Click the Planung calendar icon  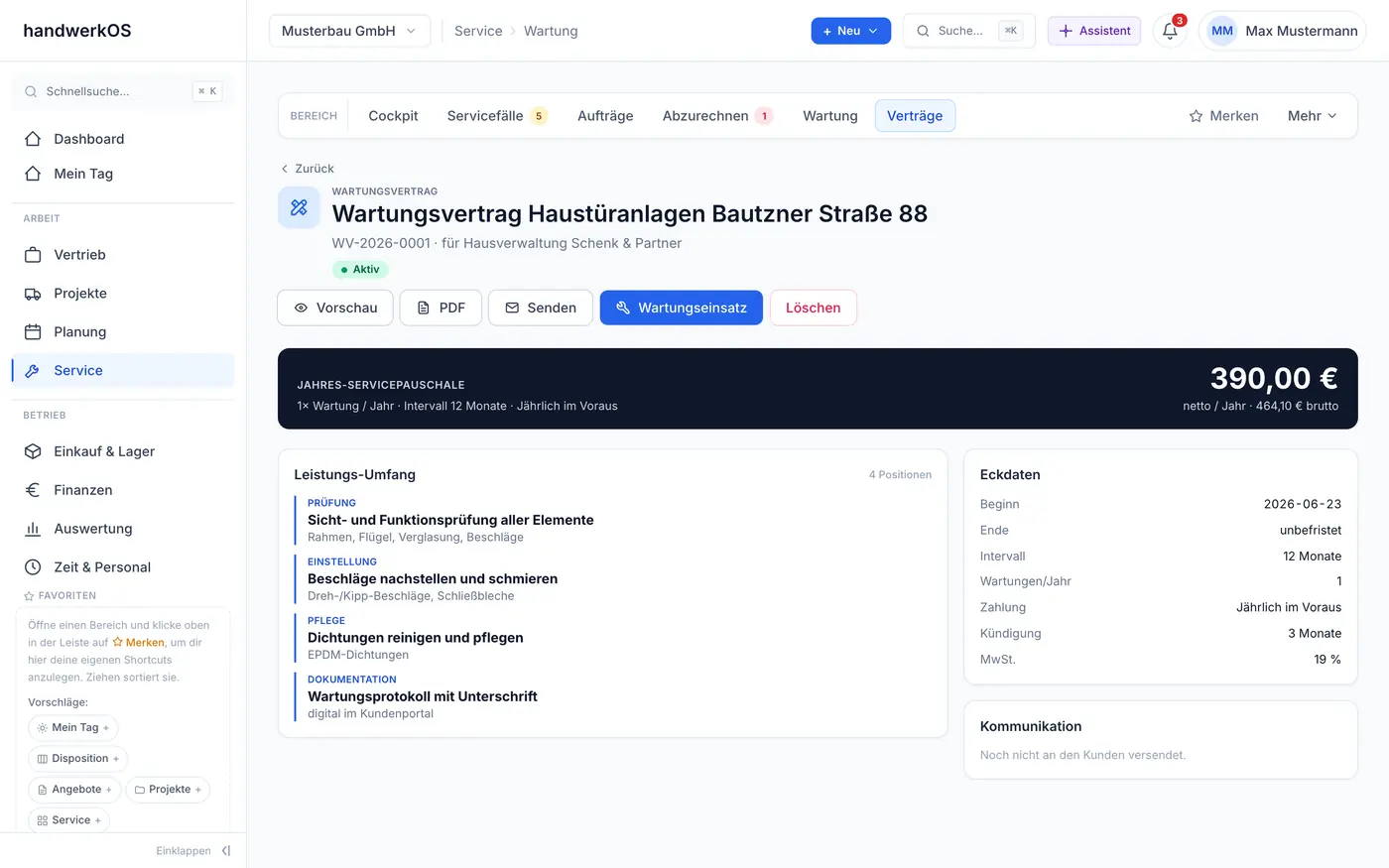pyautogui.click(x=33, y=332)
